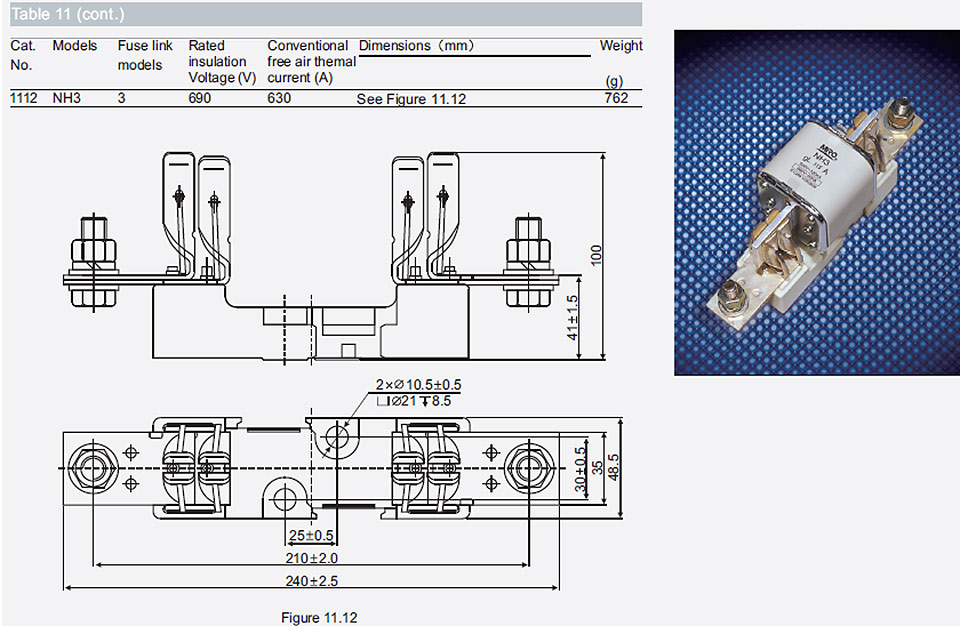Image resolution: width=960 pixels, height=626 pixels.
Task: Select the "Conventional free air themal current (A)" header
Action: pos(312,61)
